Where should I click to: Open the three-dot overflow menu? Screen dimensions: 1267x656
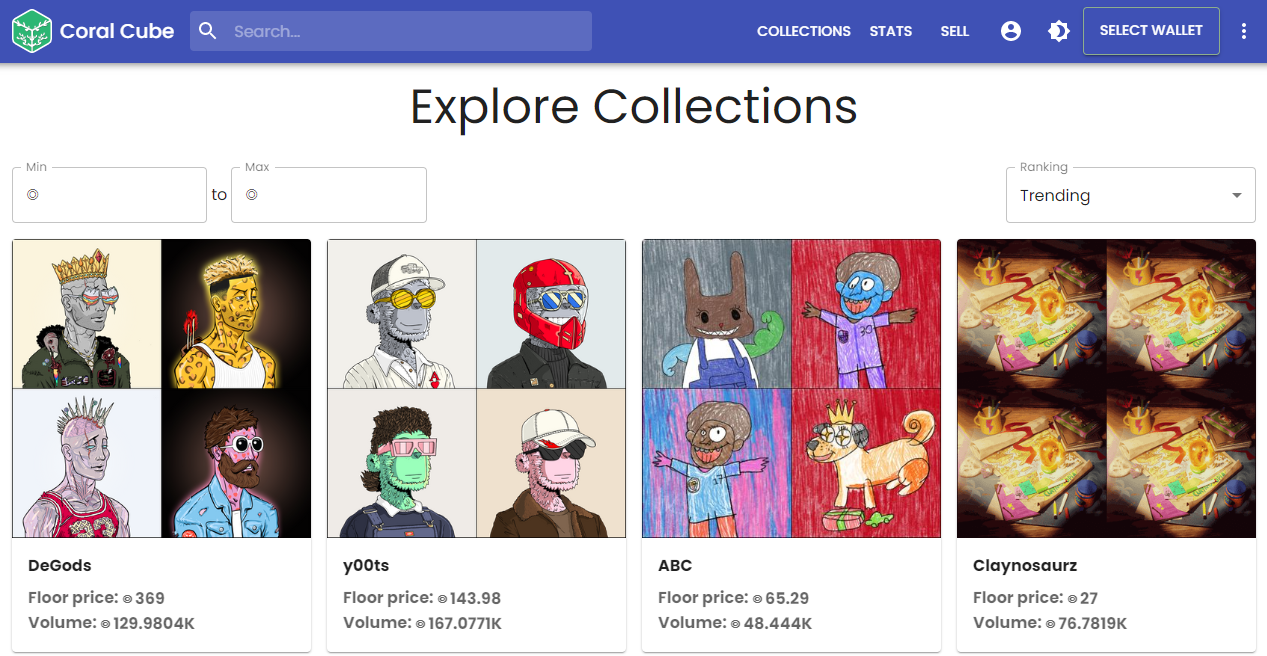click(x=1244, y=31)
